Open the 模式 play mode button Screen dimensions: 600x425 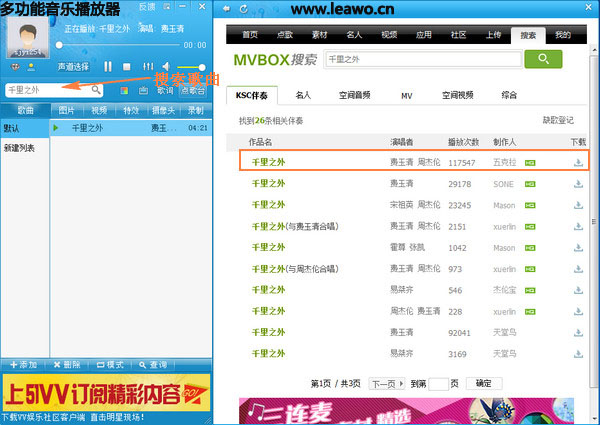click(x=110, y=365)
